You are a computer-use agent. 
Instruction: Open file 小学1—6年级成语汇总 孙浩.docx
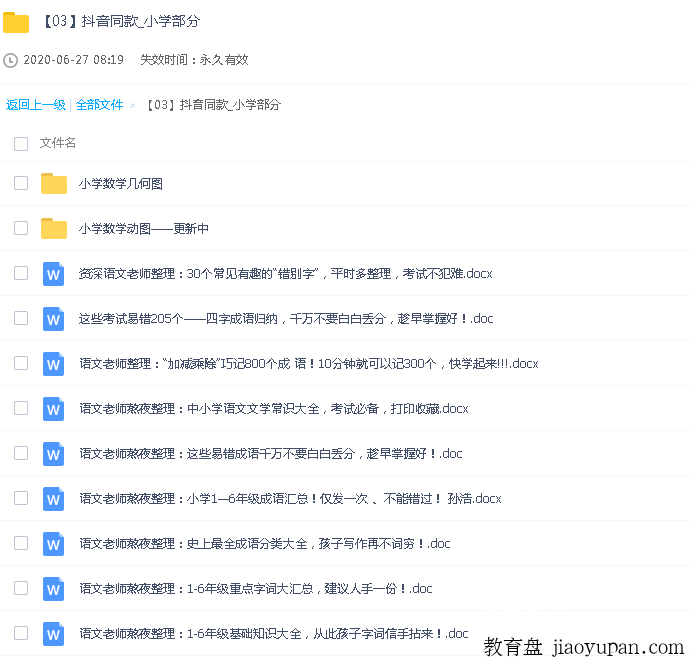(x=290, y=499)
